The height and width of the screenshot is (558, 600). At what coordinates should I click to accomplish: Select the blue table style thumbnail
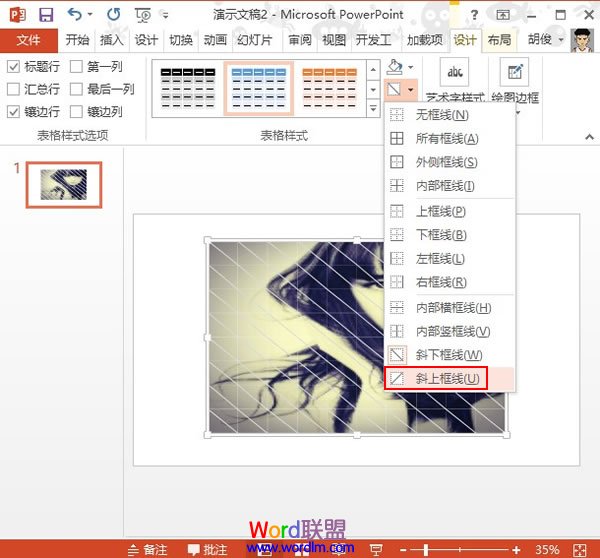tap(259, 88)
